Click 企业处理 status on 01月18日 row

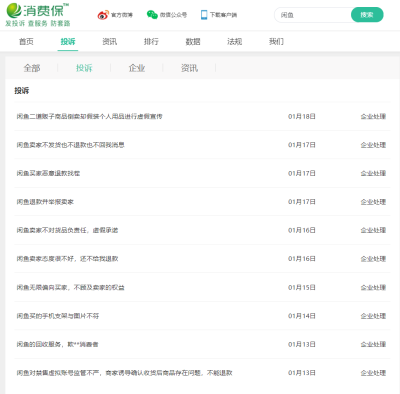coord(373,116)
